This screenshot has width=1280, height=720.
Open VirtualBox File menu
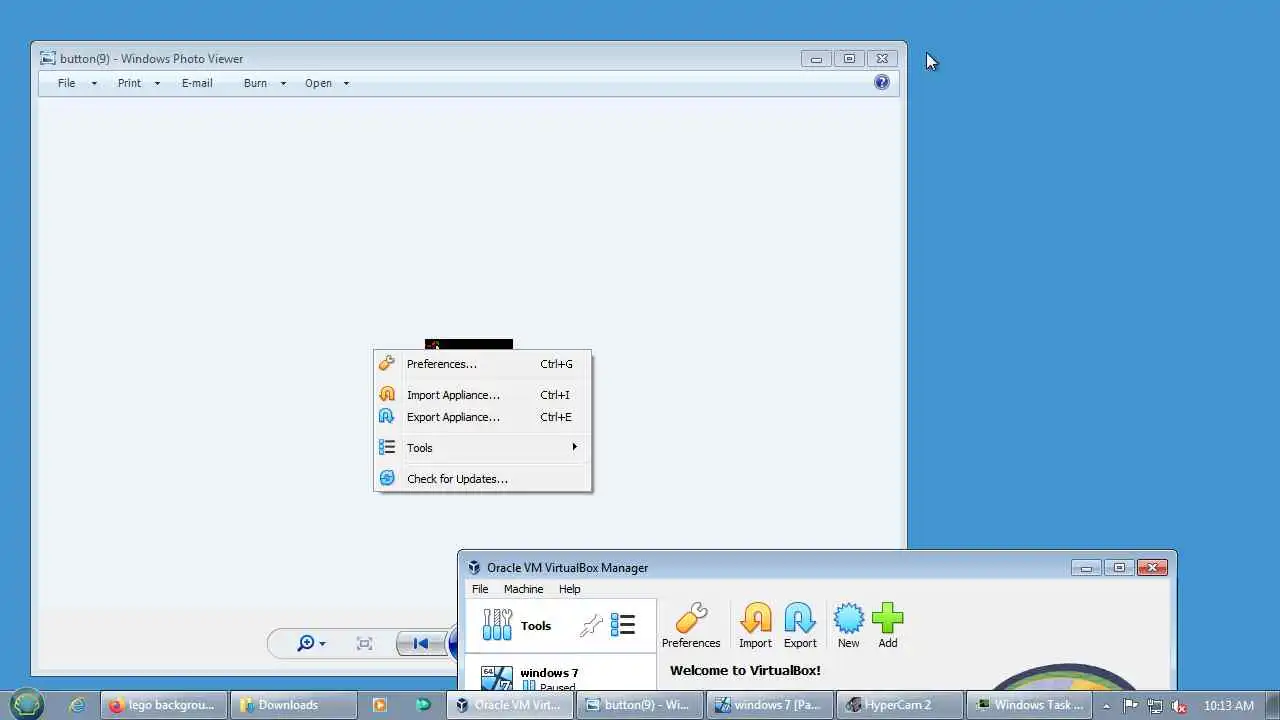pos(480,589)
